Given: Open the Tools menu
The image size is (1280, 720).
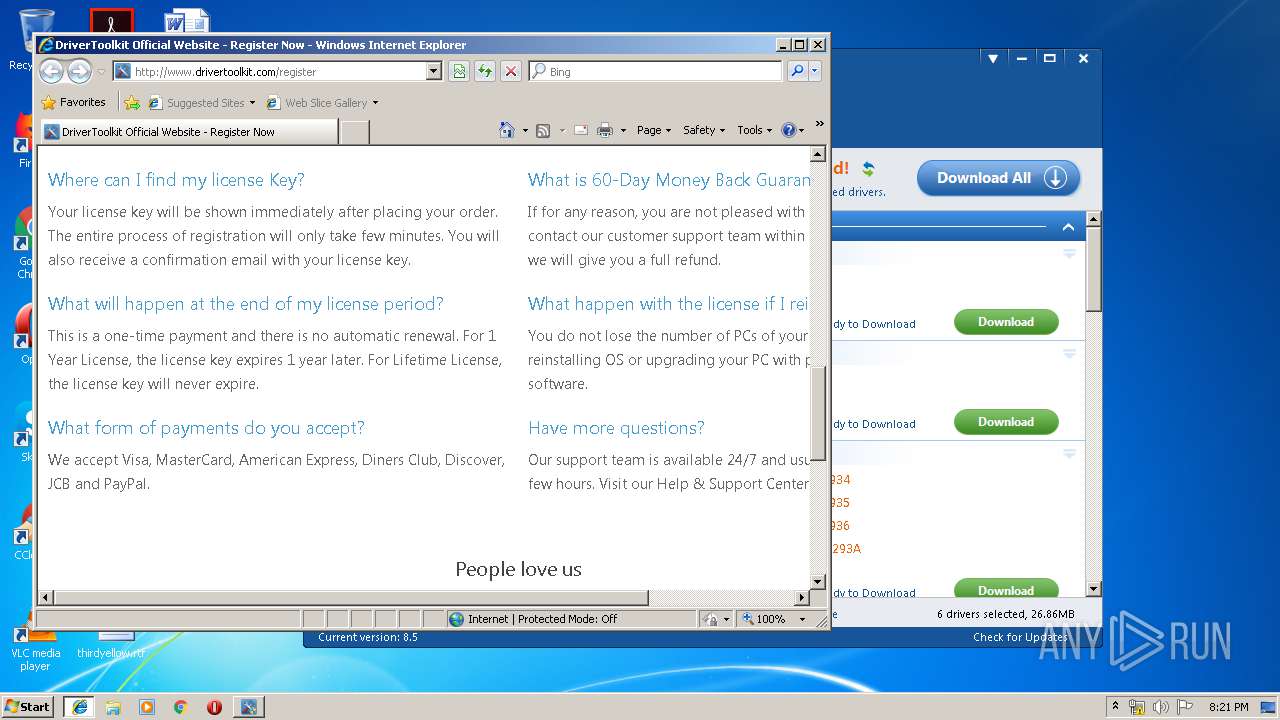Looking at the screenshot, I should [x=755, y=130].
